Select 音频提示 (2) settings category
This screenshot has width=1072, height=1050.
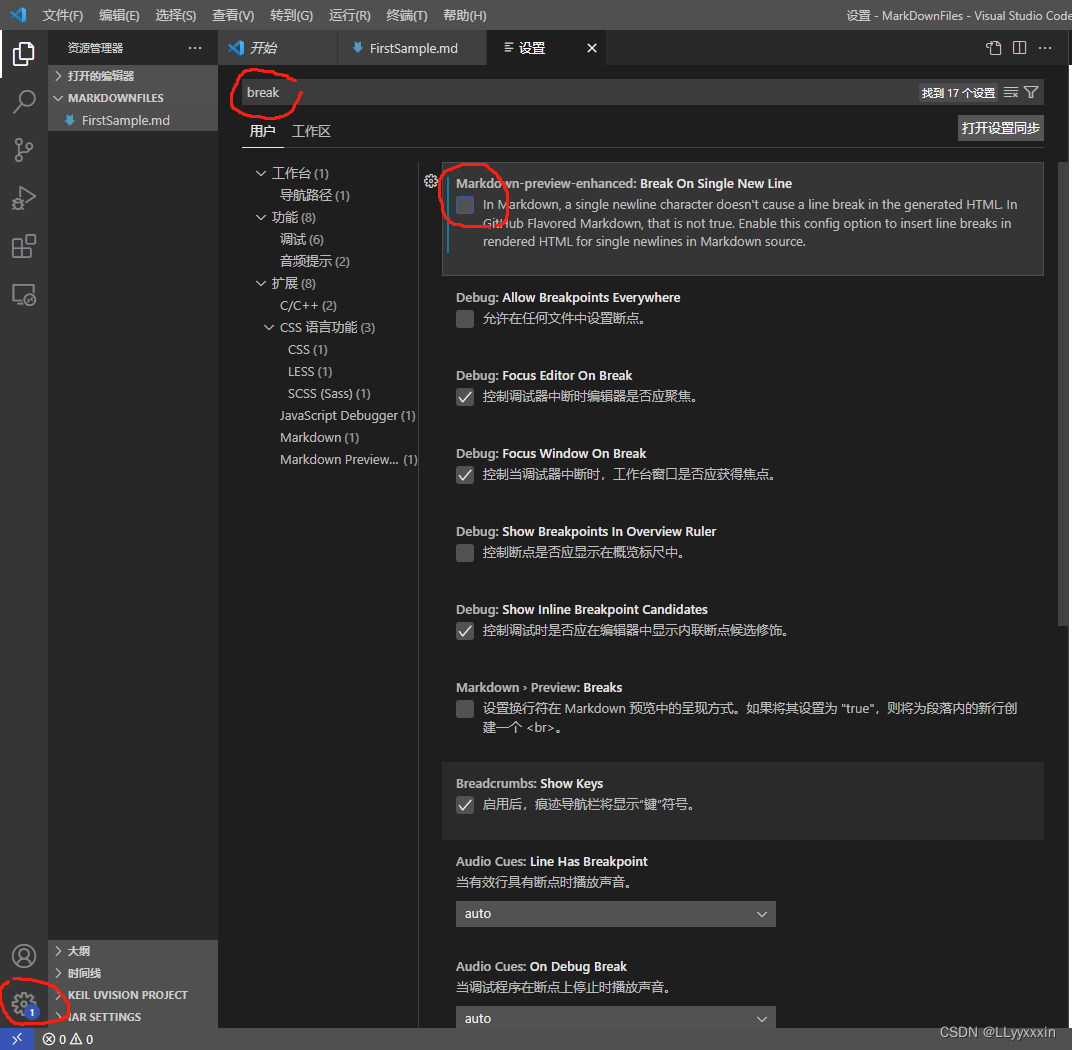point(314,261)
